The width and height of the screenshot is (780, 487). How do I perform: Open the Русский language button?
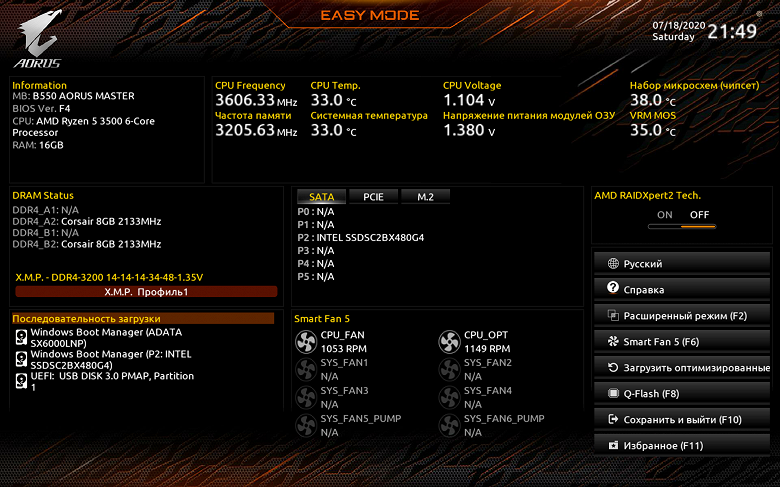[682, 264]
